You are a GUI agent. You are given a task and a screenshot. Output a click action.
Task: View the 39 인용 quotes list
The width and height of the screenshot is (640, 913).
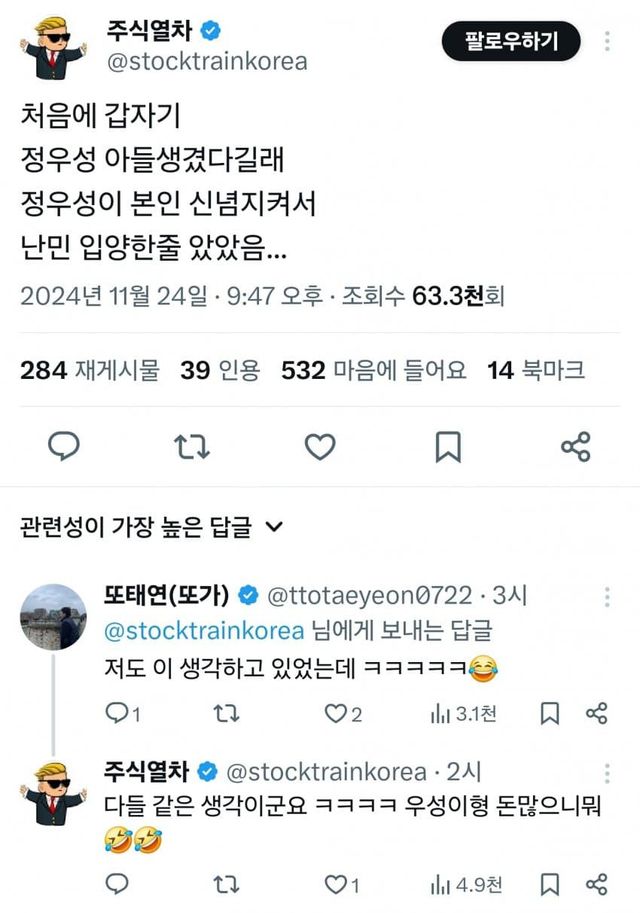point(220,371)
